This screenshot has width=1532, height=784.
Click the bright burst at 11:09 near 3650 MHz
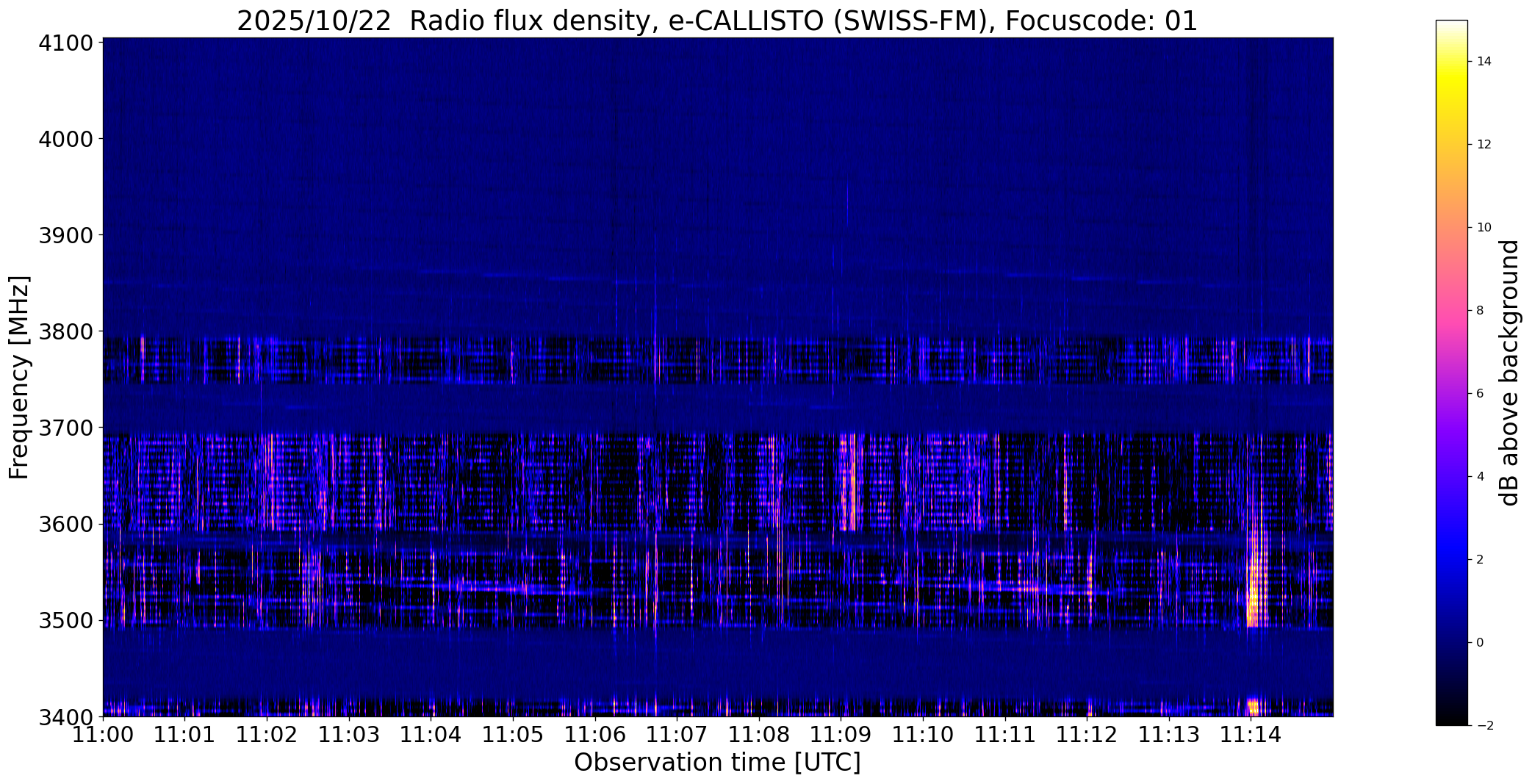(849, 482)
